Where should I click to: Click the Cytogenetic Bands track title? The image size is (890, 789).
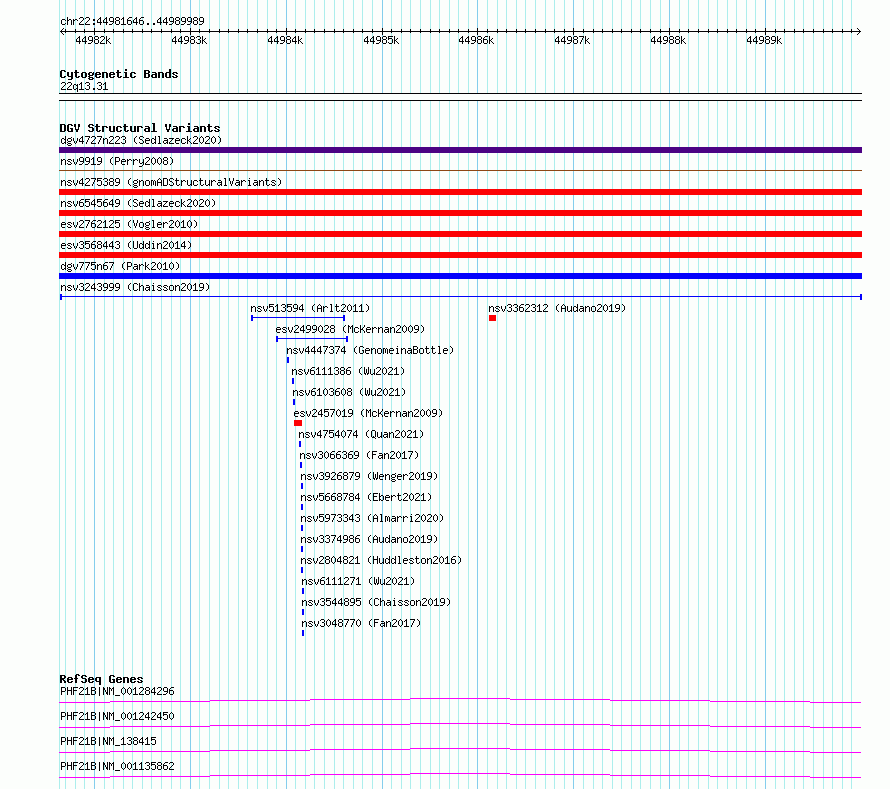click(x=119, y=74)
